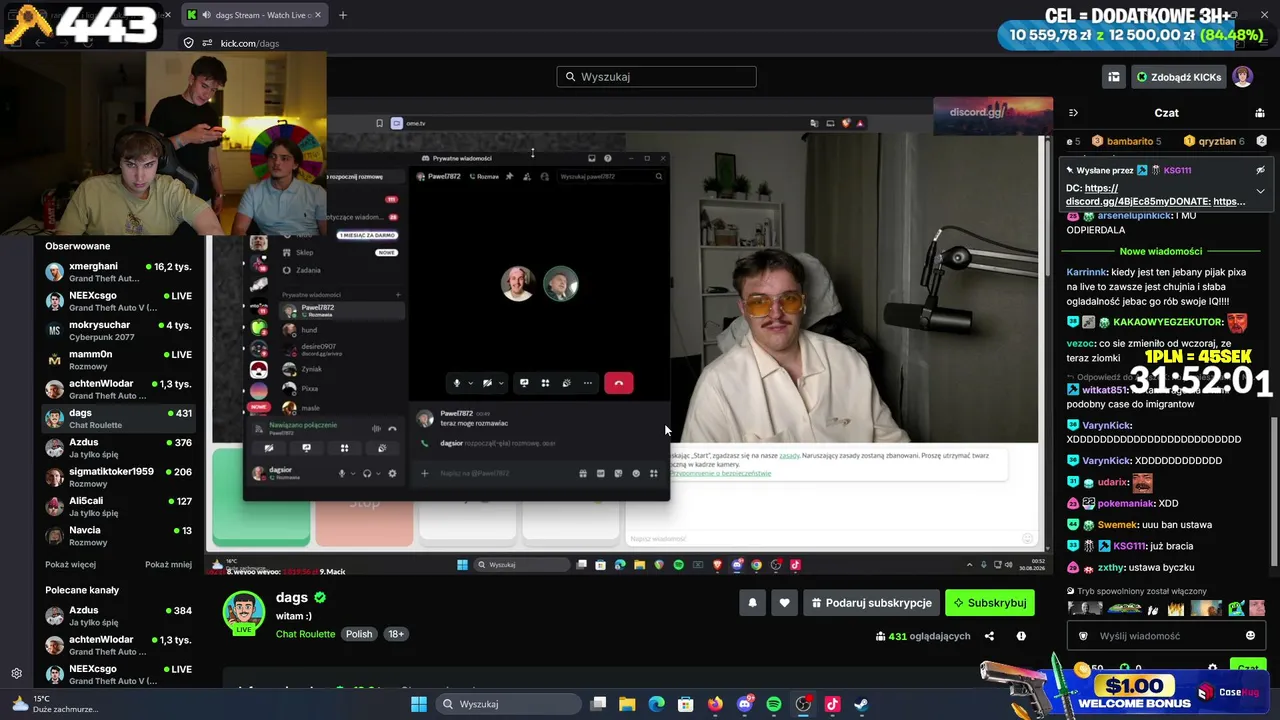Collapse the chat panel
Image resolution: width=1280 pixels, height=720 pixels.
pyautogui.click(x=1073, y=113)
